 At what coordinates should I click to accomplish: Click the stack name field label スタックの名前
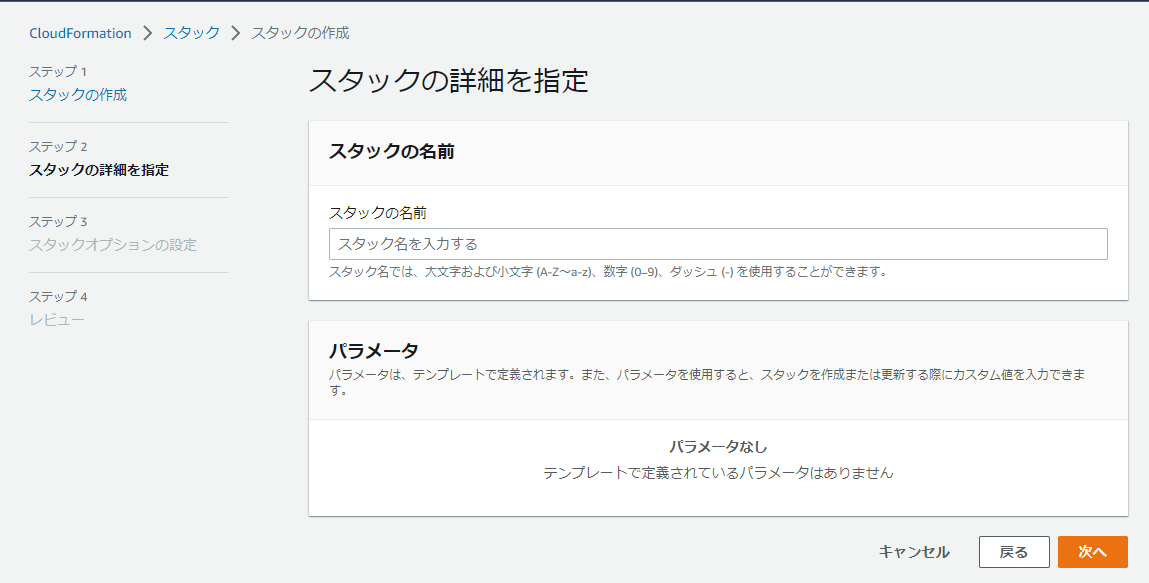pyautogui.click(x=366, y=211)
